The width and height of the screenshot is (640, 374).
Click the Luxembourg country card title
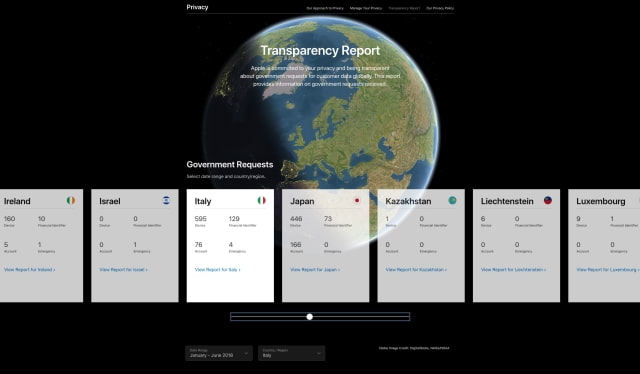[601, 201]
